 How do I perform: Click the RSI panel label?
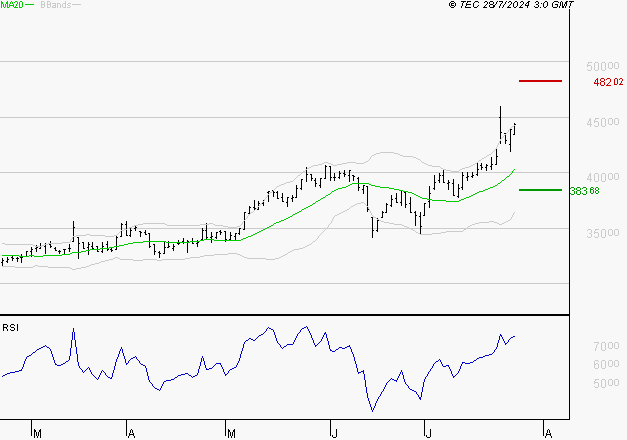(10, 328)
